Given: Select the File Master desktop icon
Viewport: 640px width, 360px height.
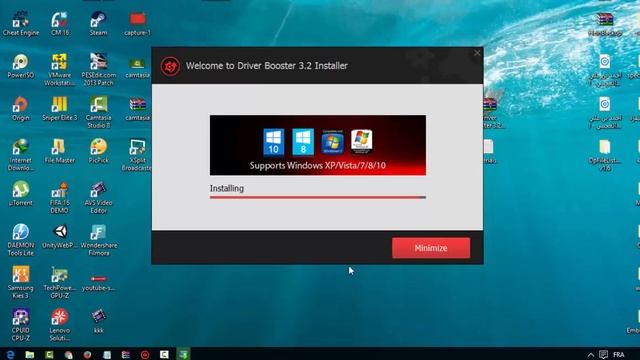Looking at the screenshot, I should click(60, 151).
